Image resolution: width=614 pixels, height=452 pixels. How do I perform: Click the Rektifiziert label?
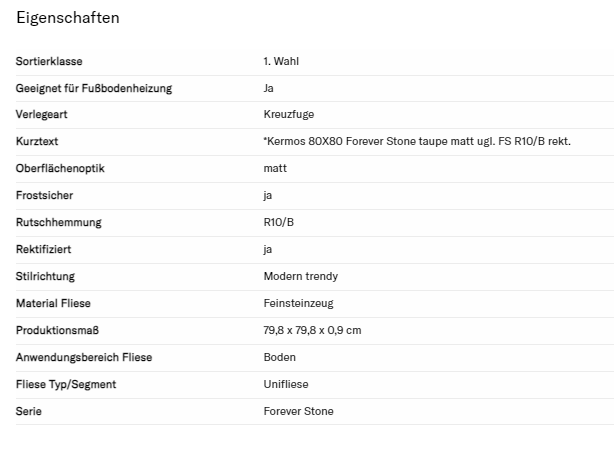(x=44, y=250)
